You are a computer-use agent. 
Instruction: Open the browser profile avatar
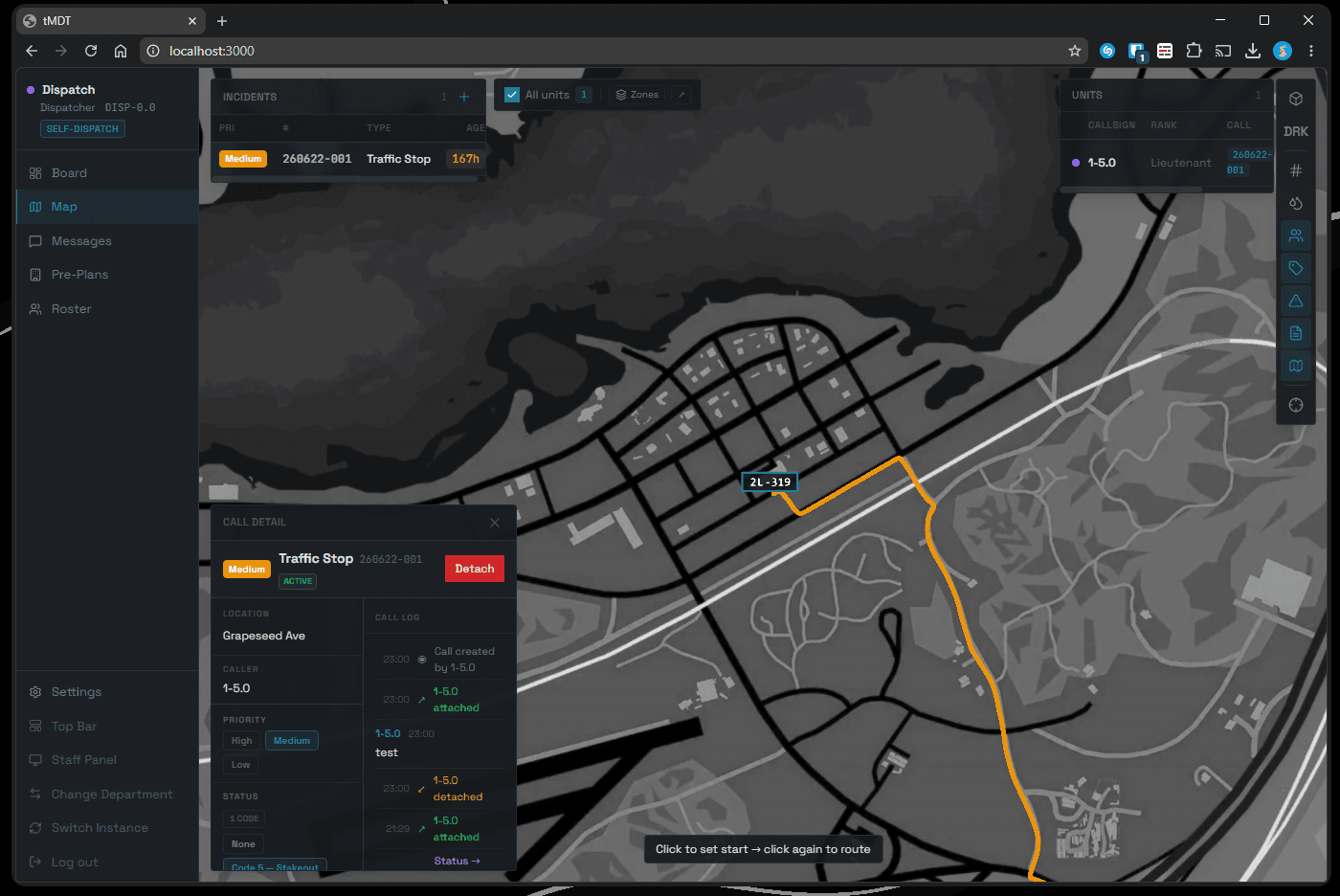(1283, 51)
